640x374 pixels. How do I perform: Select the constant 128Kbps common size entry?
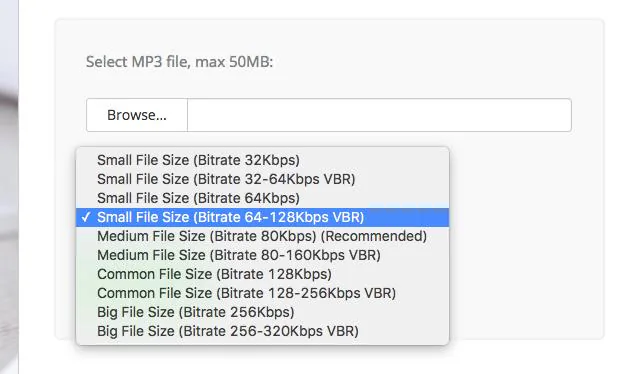coord(262,274)
